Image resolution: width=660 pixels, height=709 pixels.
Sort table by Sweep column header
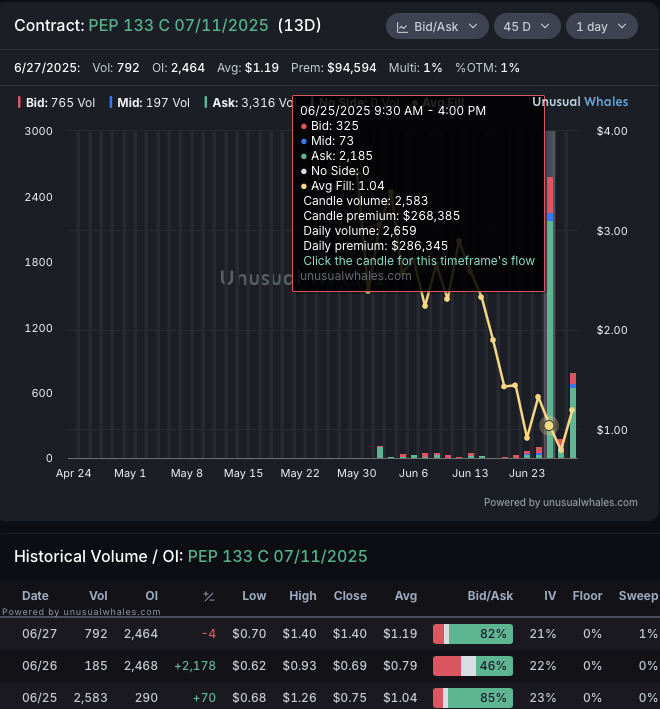pyautogui.click(x=638, y=596)
